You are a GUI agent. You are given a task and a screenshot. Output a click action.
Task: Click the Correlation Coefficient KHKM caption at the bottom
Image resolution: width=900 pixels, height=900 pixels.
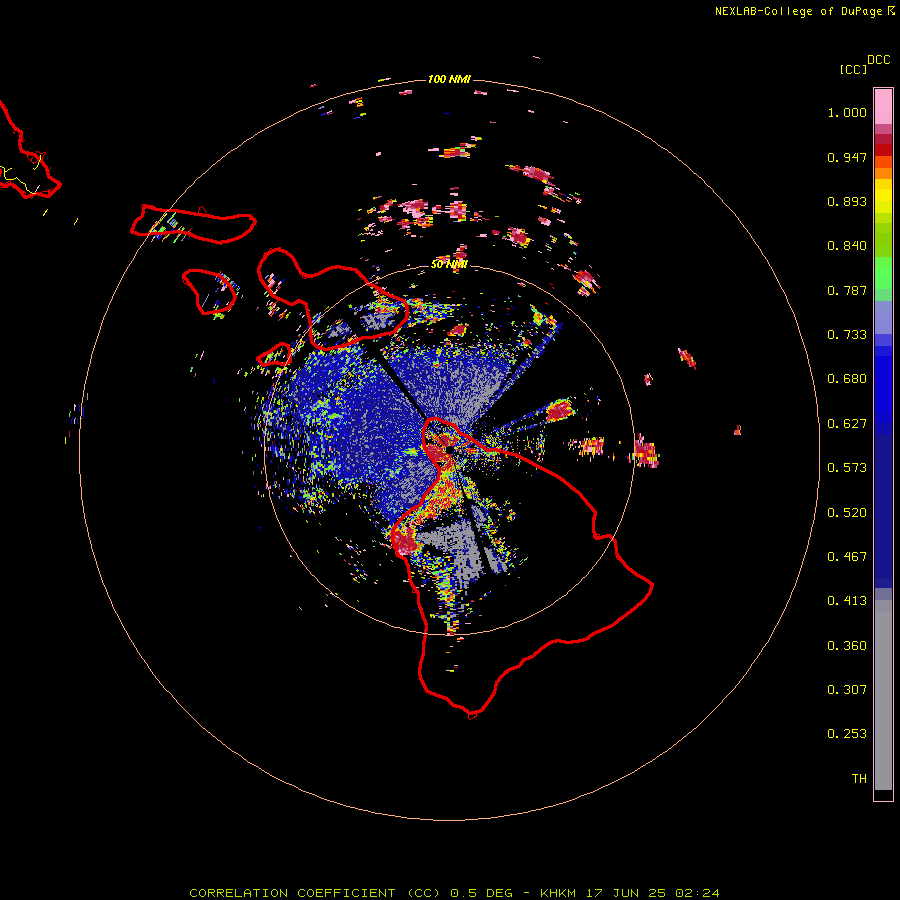[454, 893]
